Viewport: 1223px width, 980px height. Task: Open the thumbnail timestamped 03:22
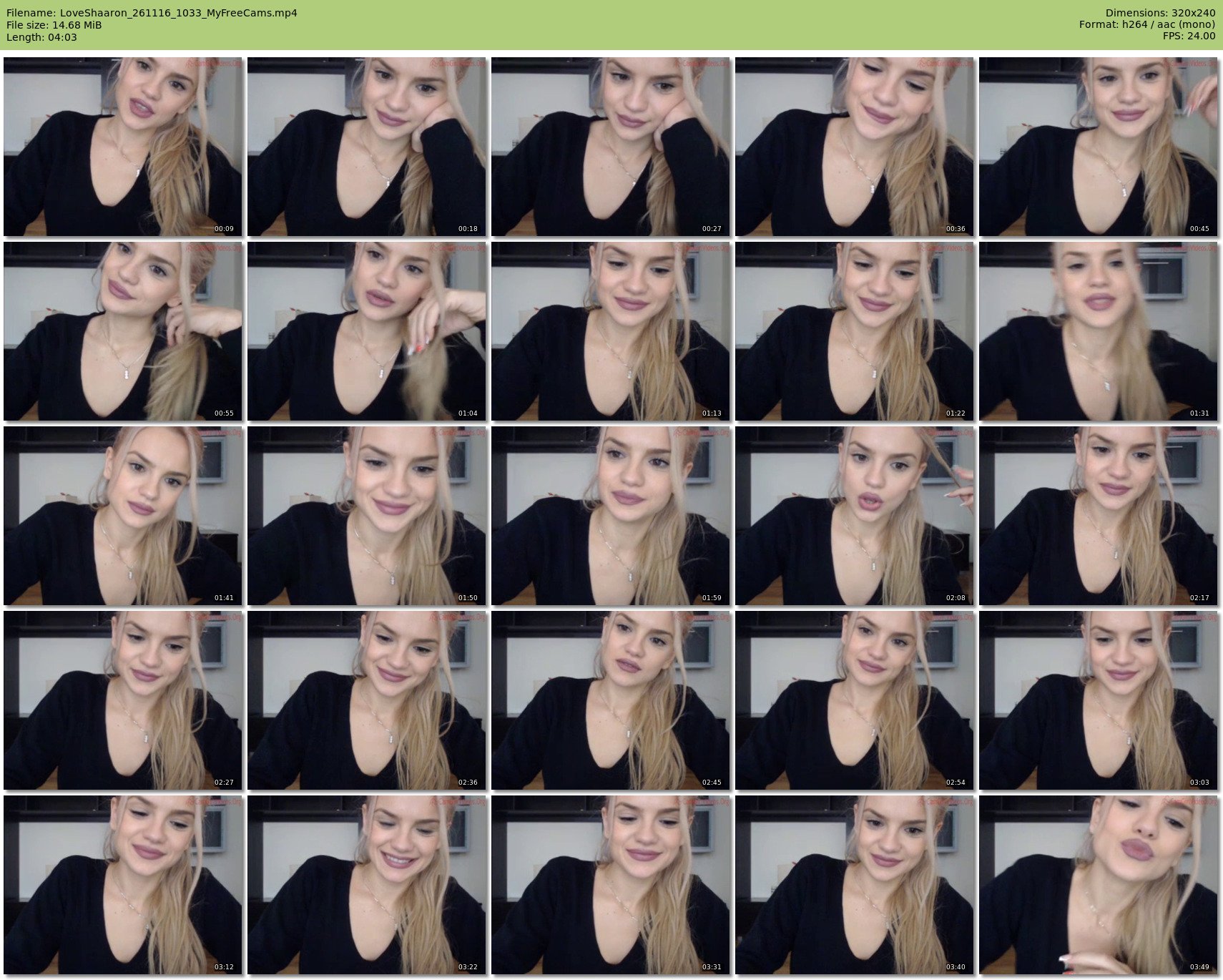pyautogui.click(x=367, y=885)
